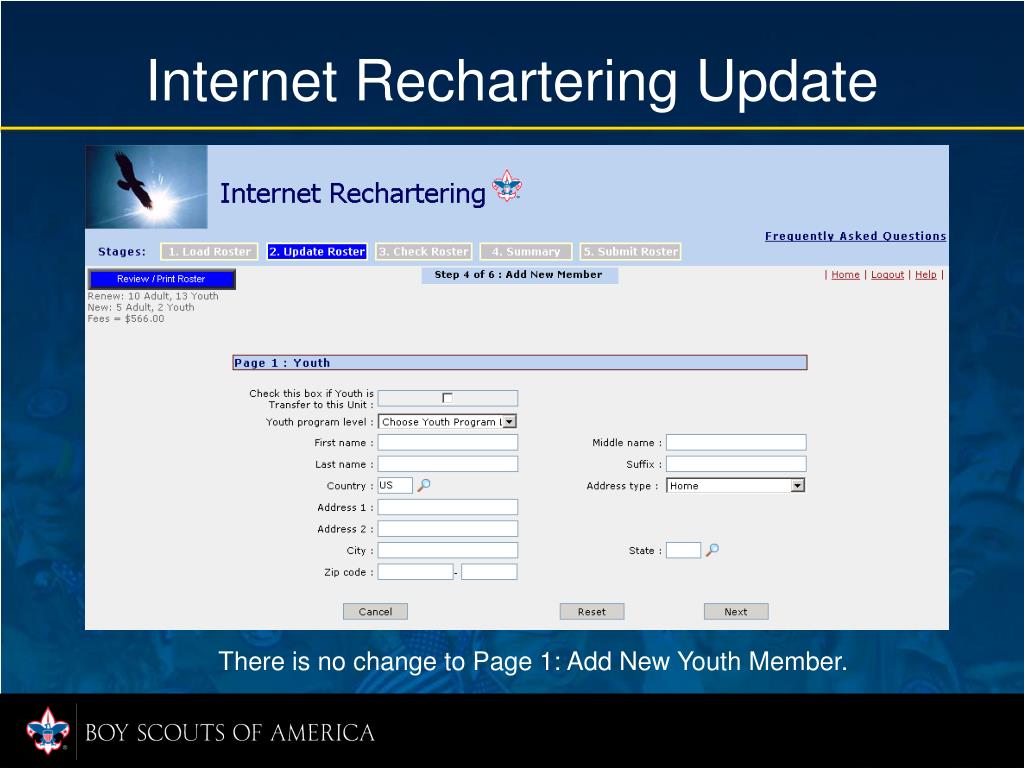Click the 'Zip code :' label

pyautogui.click(x=349, y=572)
